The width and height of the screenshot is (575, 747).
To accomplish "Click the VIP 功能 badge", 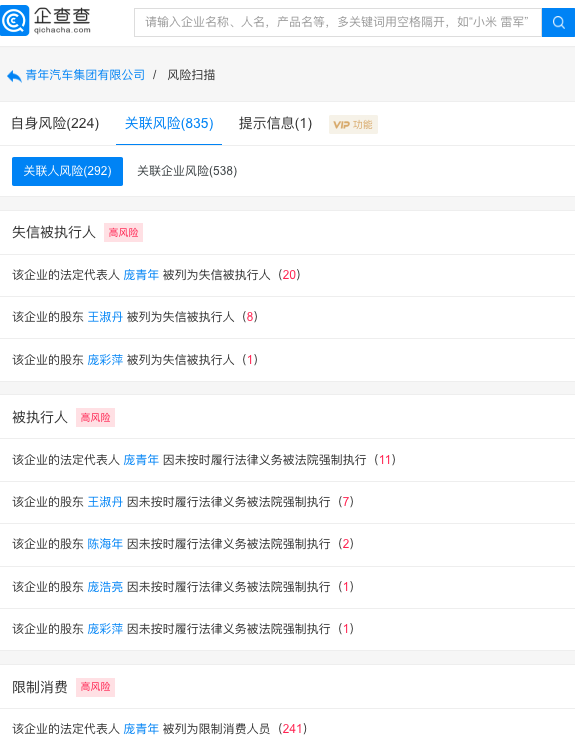I will (x=353, y=124).
